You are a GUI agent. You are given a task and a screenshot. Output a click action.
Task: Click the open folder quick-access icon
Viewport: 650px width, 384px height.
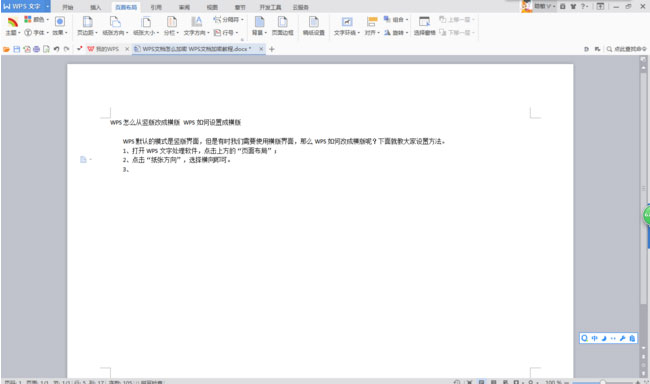point(6,49)
